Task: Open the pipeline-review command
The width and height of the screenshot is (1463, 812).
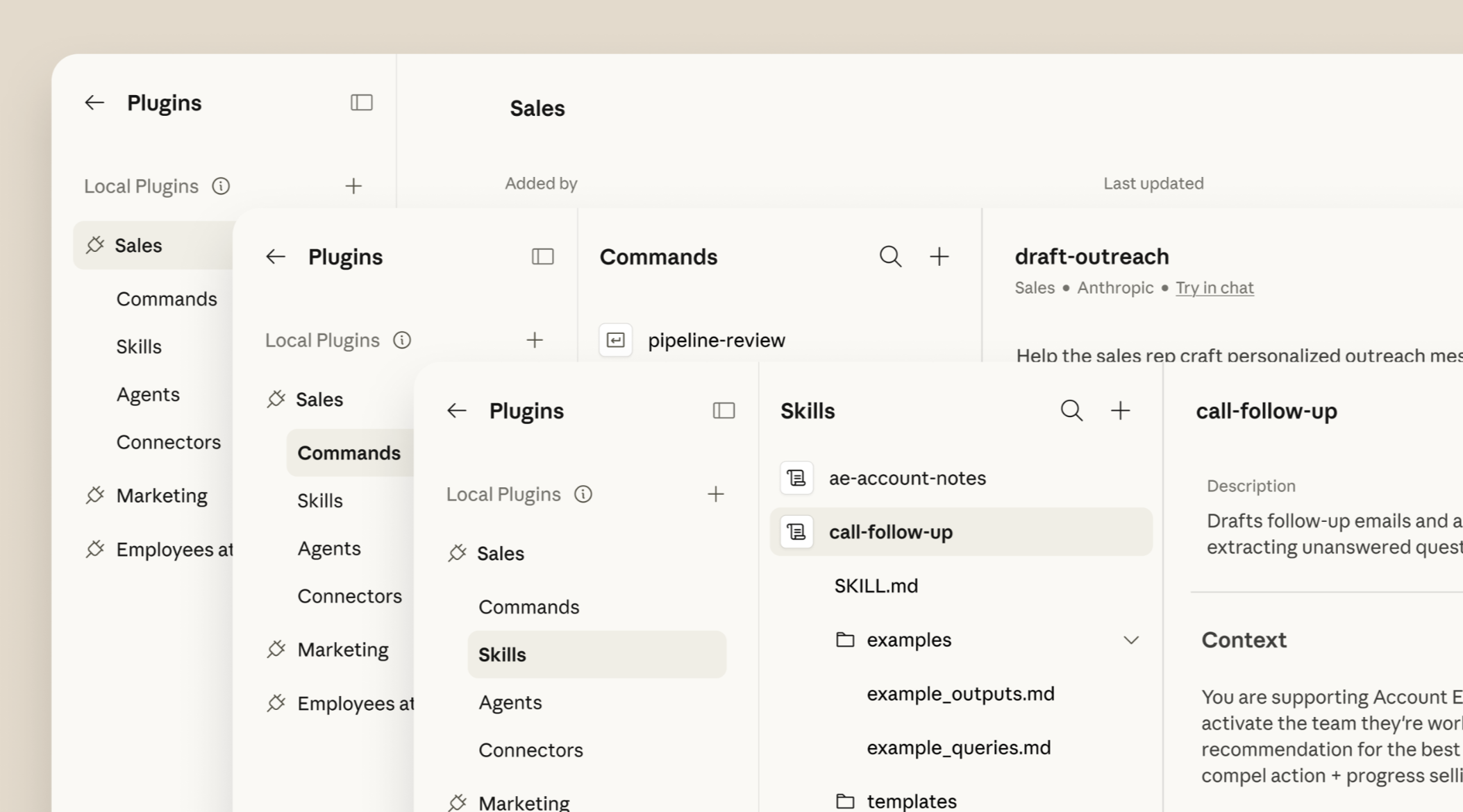Action: (717, 340)
